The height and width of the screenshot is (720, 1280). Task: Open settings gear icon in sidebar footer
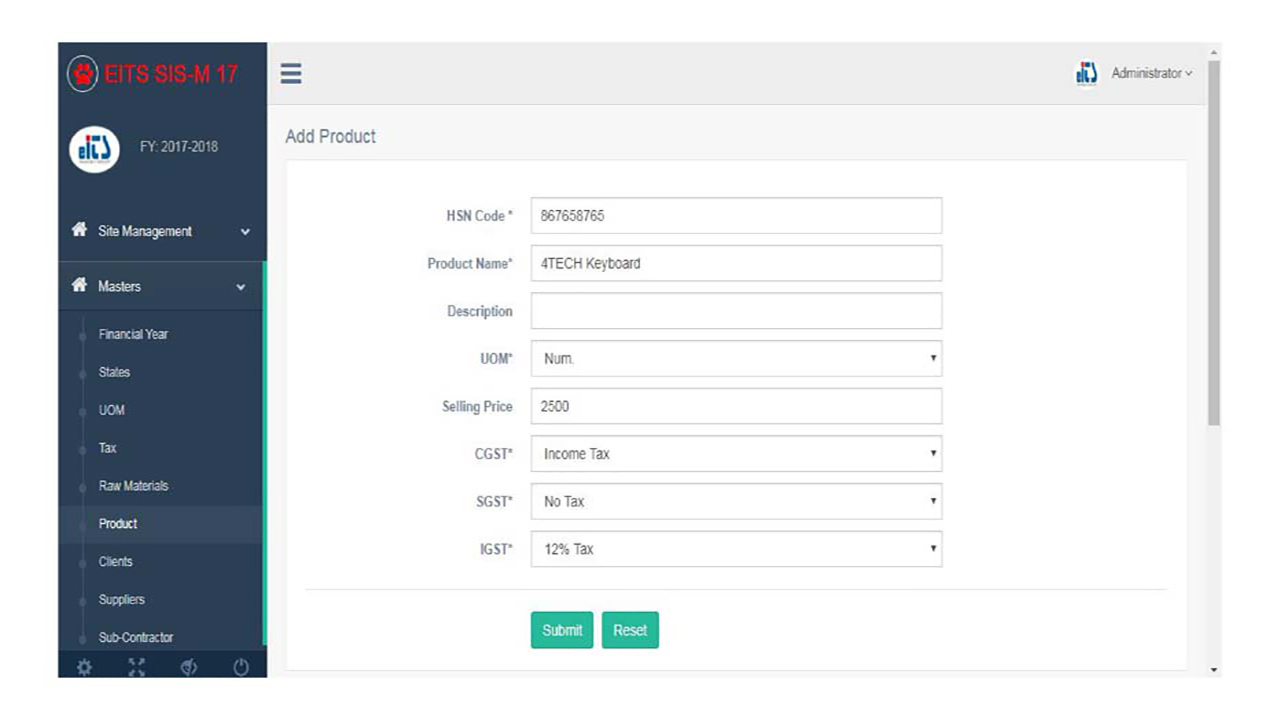coord(84,667)
